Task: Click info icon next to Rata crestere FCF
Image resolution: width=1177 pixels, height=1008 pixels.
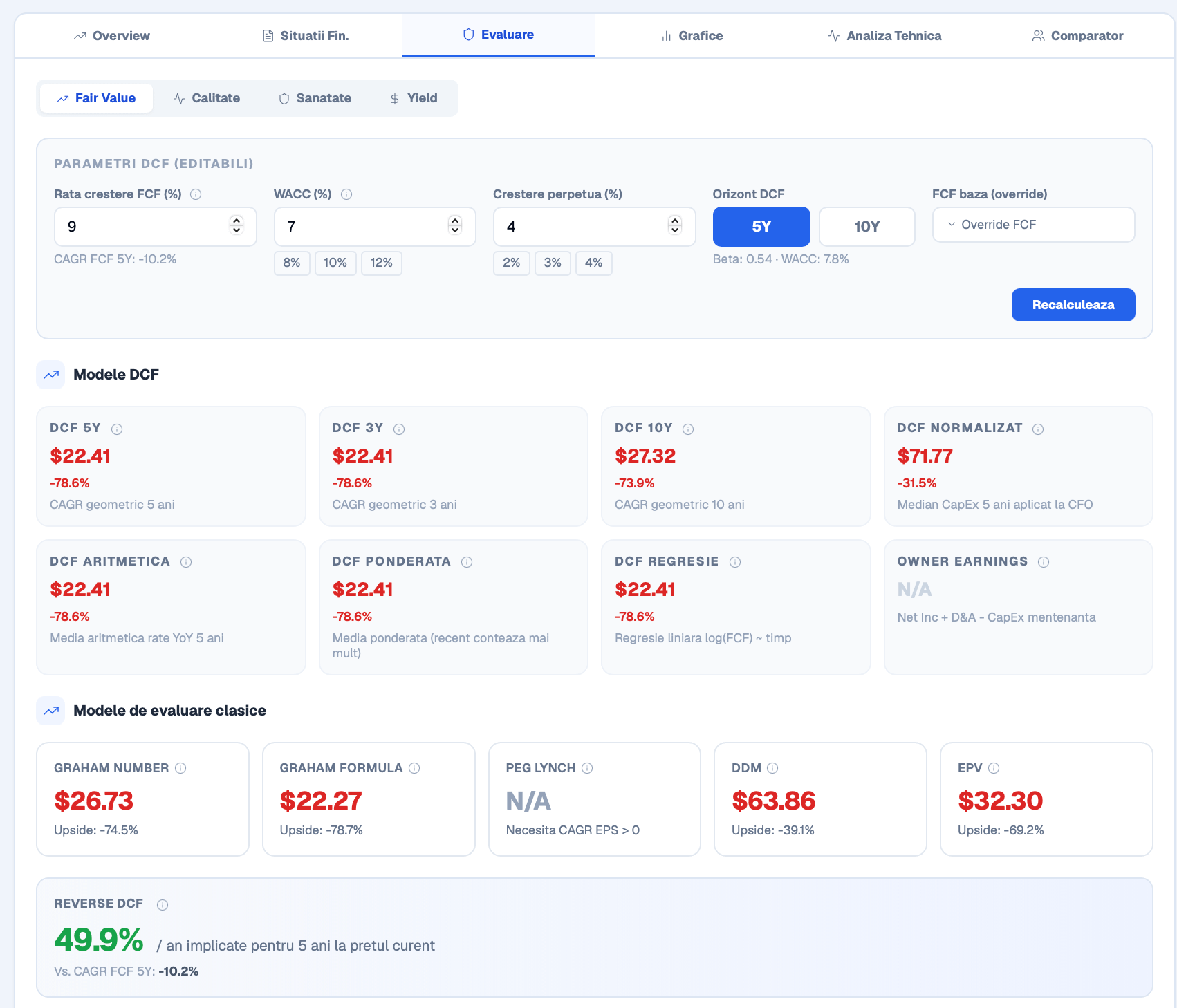Action: (196, 194)
